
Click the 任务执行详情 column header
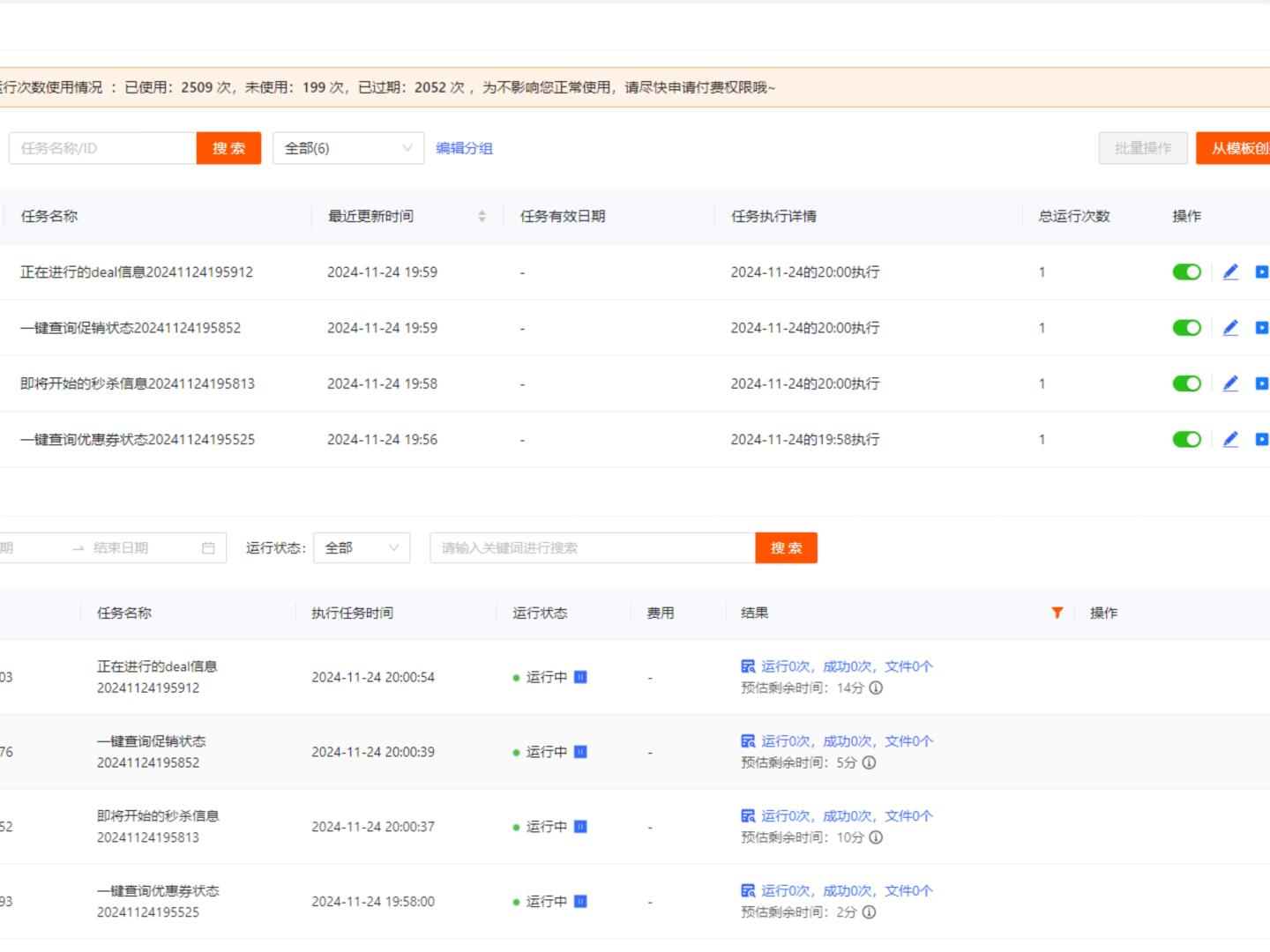[x=773, y=216]
